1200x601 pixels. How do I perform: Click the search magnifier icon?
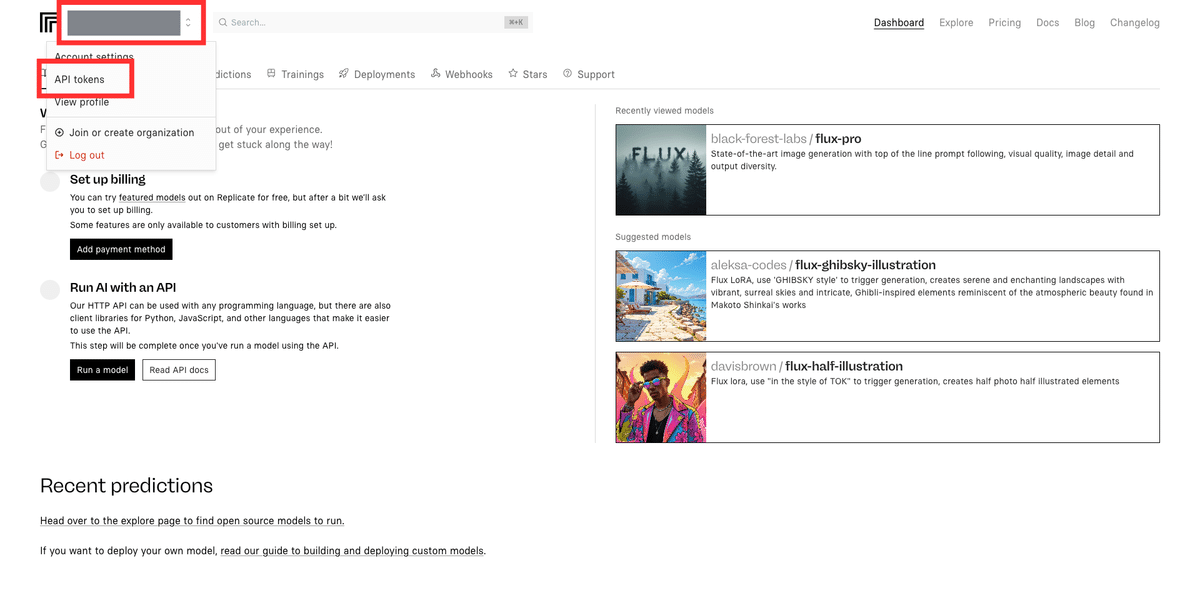click(x=223, y=22)
